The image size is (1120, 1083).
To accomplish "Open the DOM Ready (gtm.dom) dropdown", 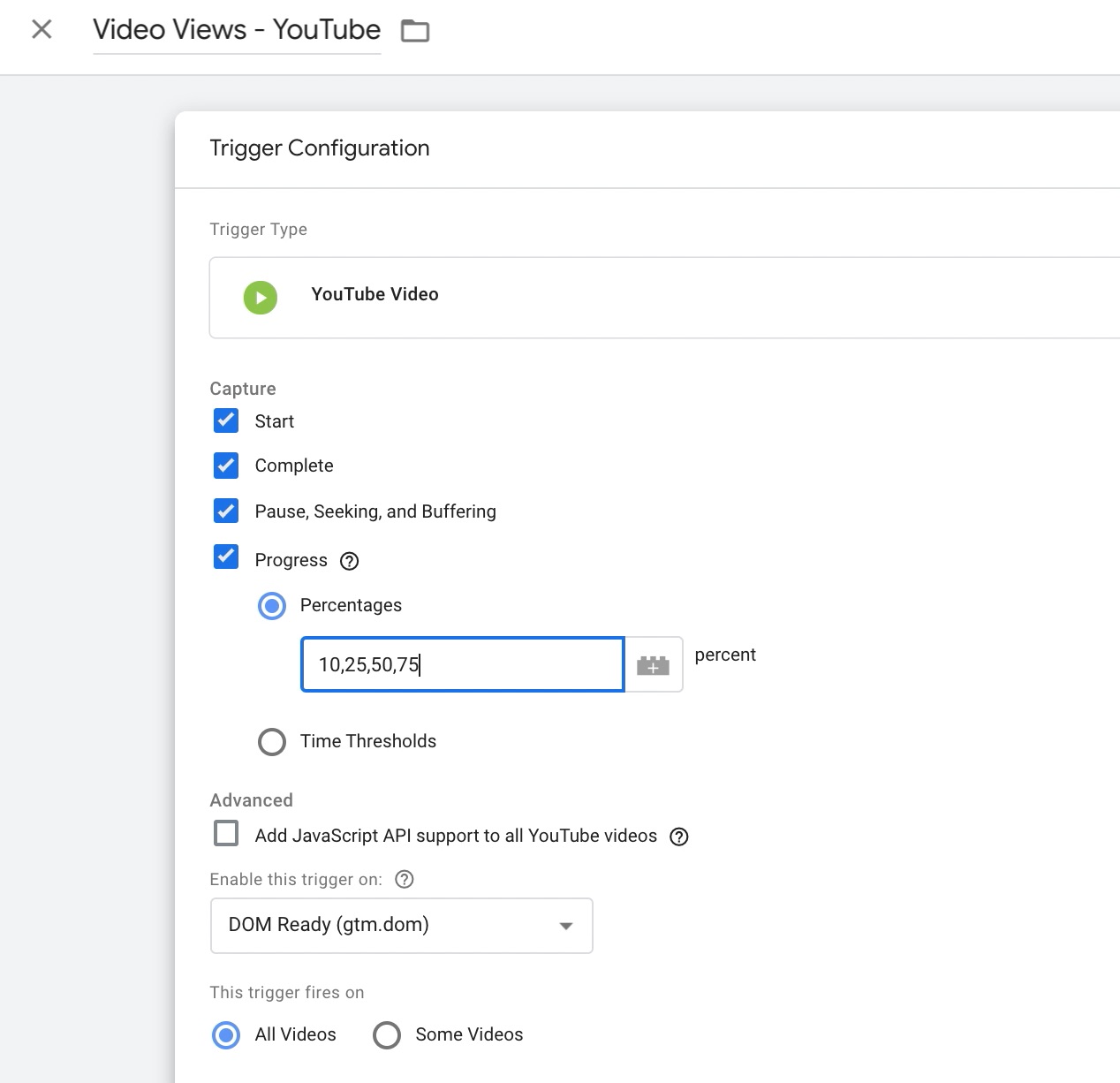I will 402,926.
